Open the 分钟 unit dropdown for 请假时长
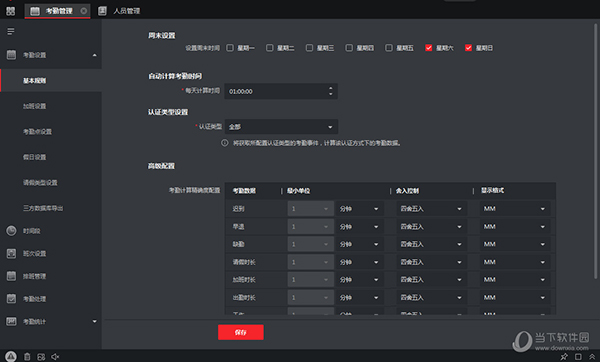This screenshot has height=362, width=600. pyautogui.click(x=359, y=262)
